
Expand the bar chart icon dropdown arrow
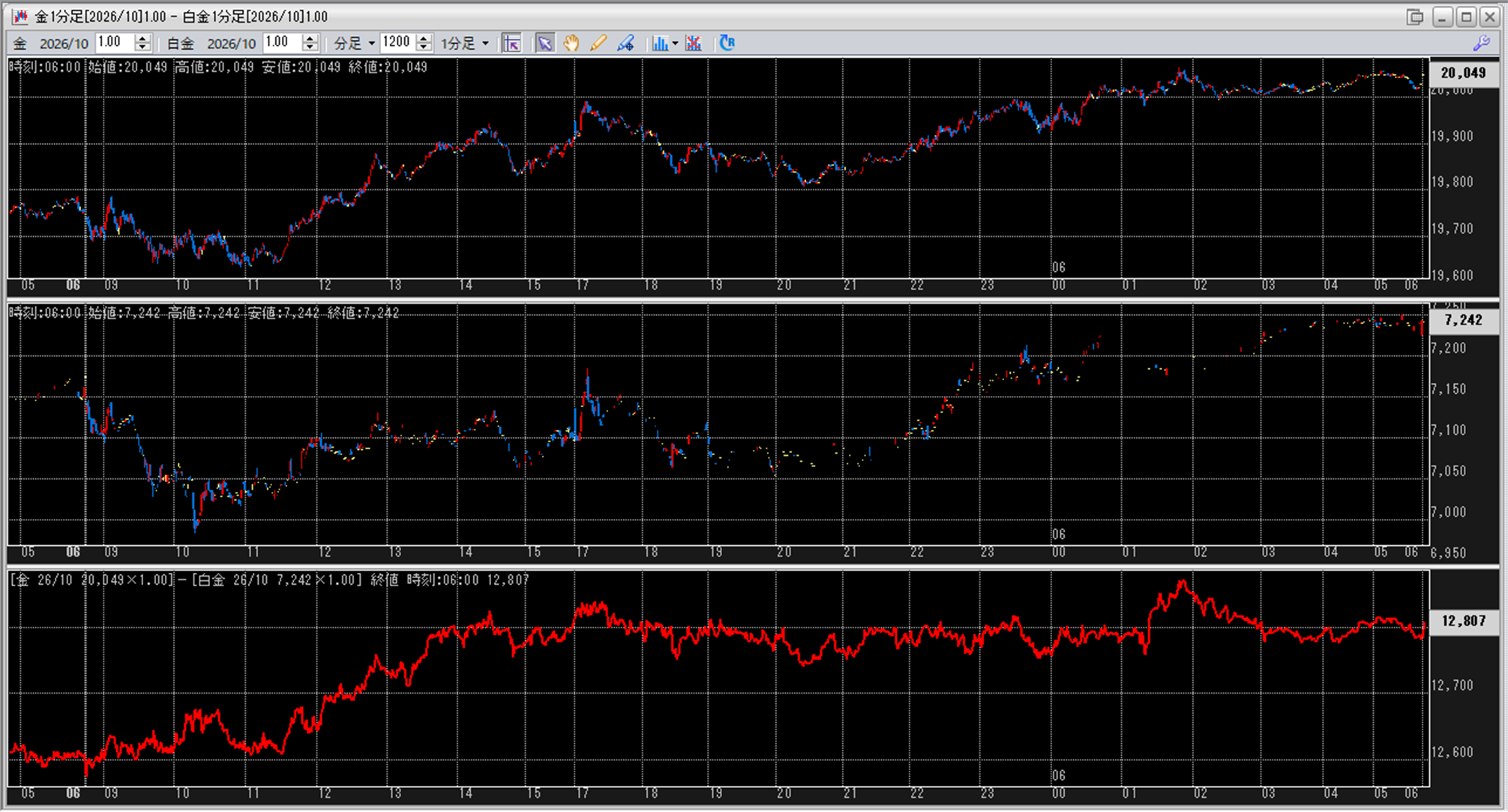pos(675,43)
